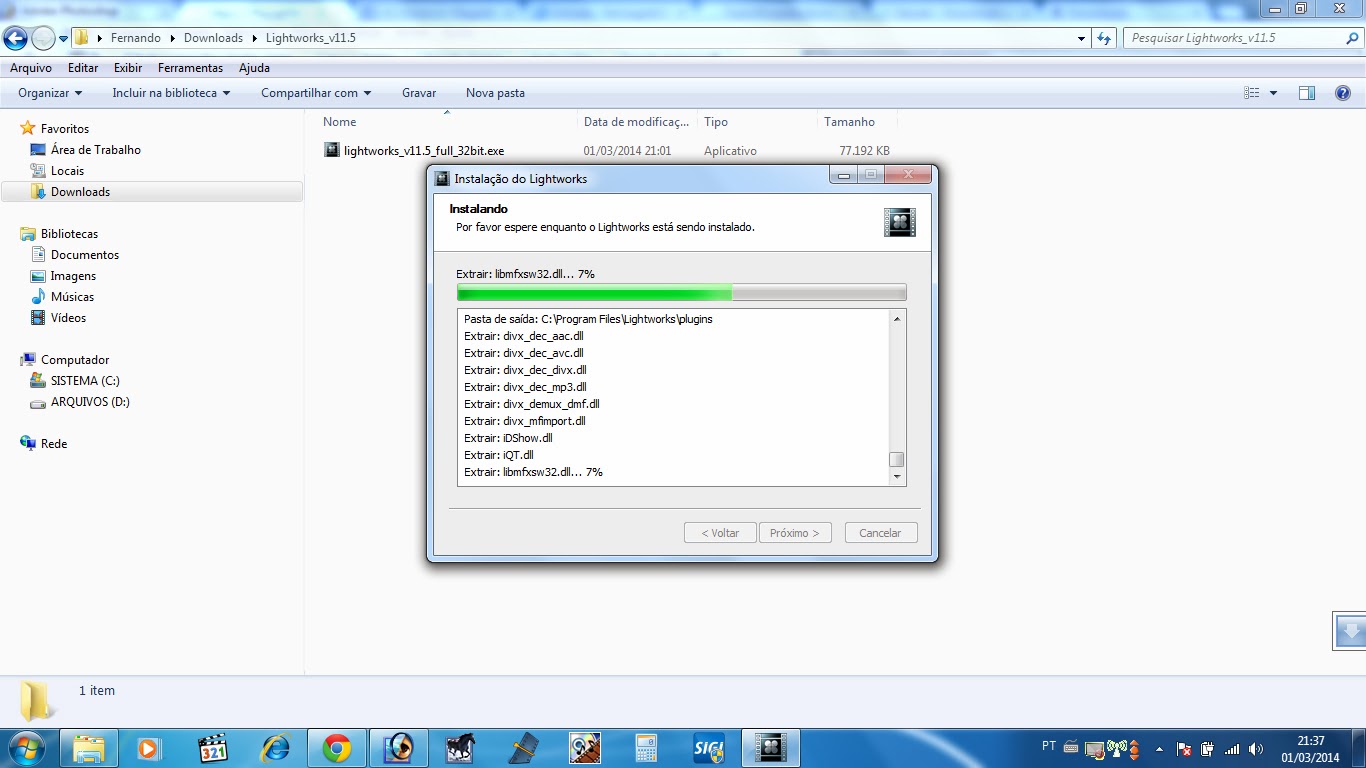1366x768 pixels.
Task: Open the SIGI taskbar icon
Action: coord(708,748)
